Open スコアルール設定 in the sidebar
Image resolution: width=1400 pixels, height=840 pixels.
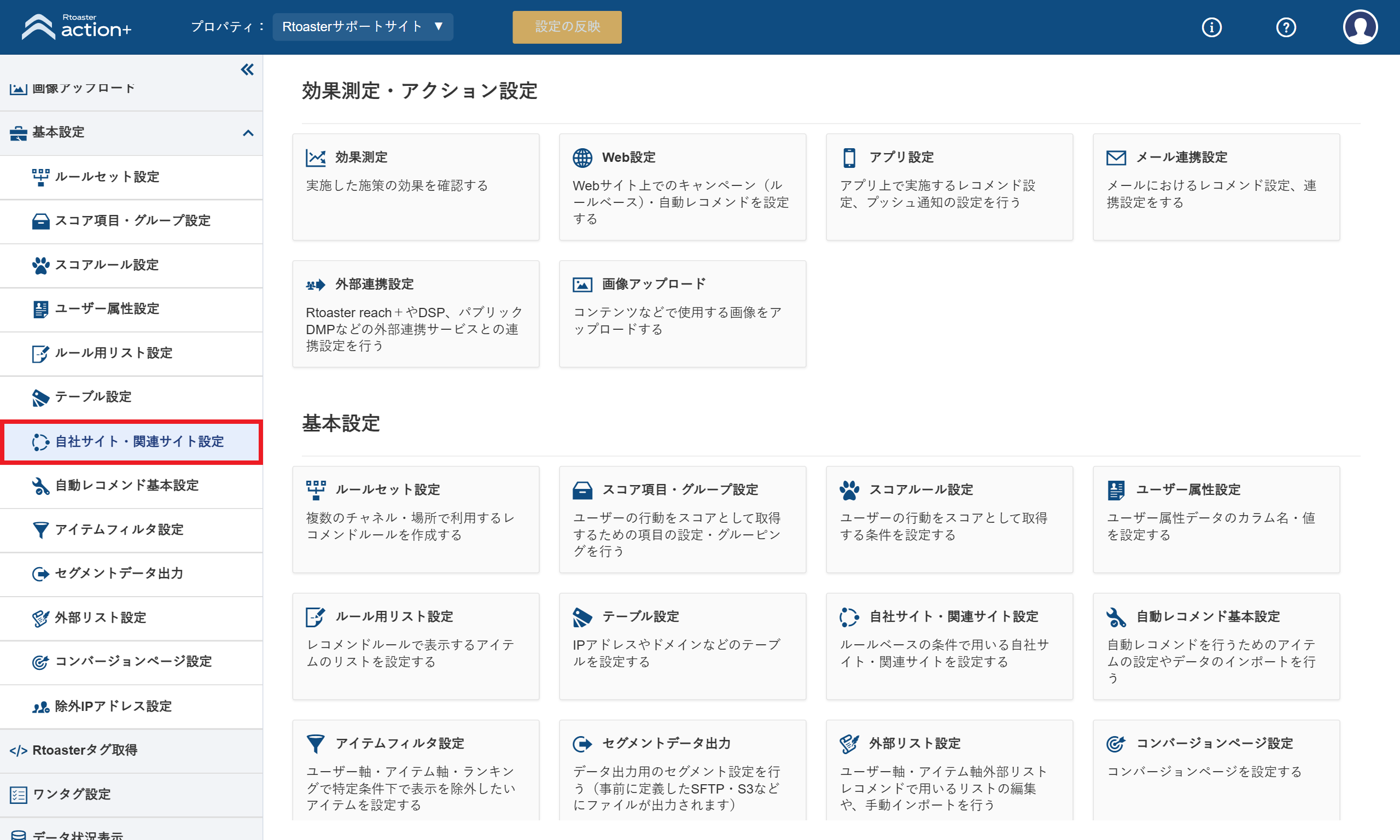click(x=131, y=265)
